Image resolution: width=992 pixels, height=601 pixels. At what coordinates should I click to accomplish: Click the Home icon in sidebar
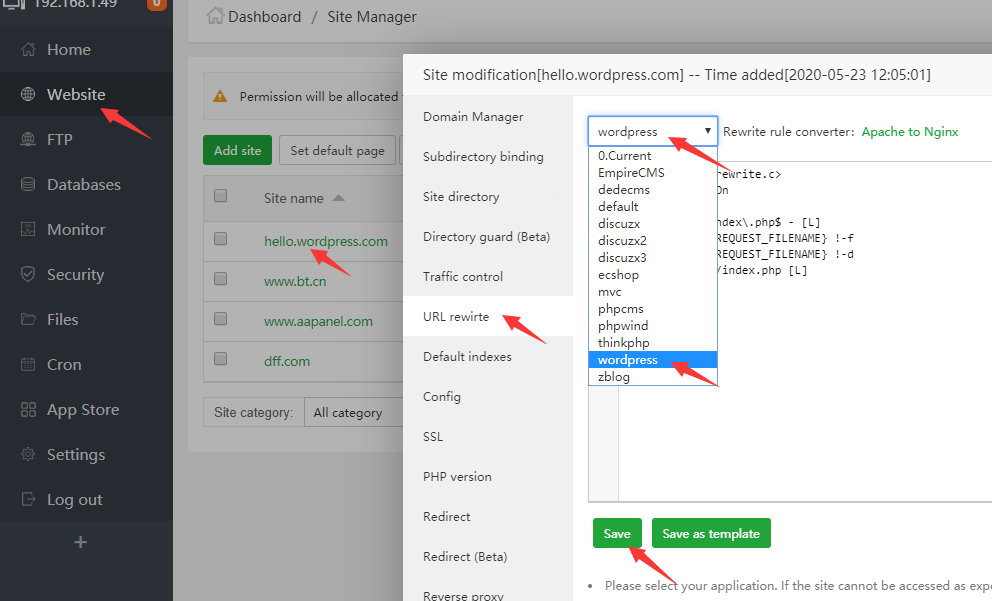tap(28, 50)
